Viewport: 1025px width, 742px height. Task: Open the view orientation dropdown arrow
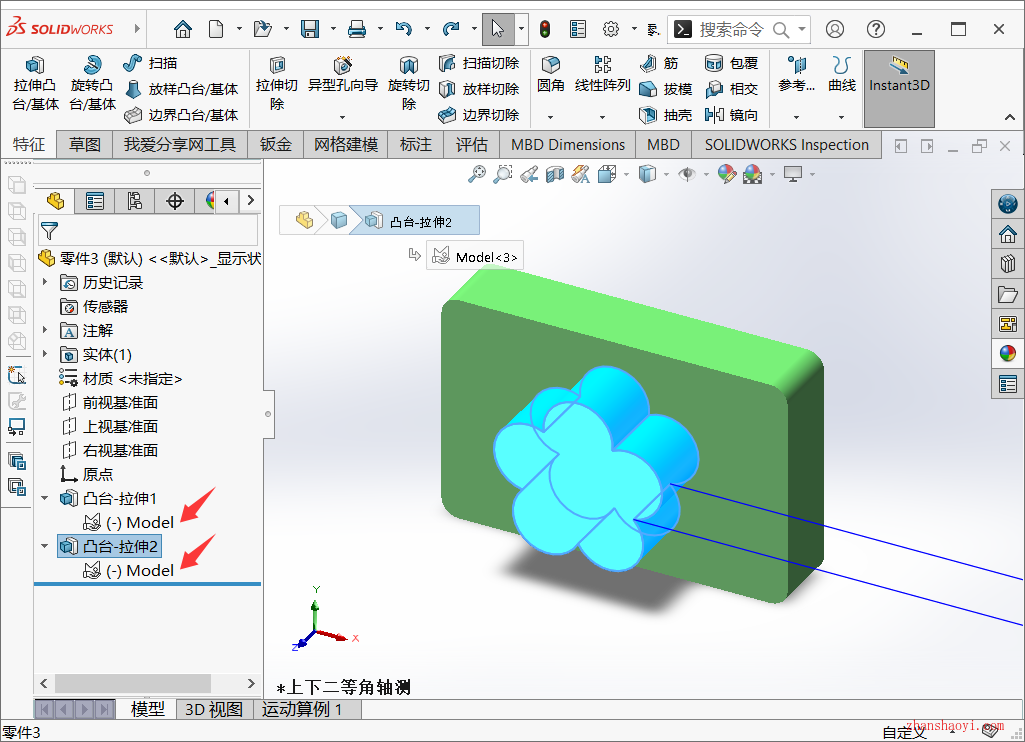626,174
